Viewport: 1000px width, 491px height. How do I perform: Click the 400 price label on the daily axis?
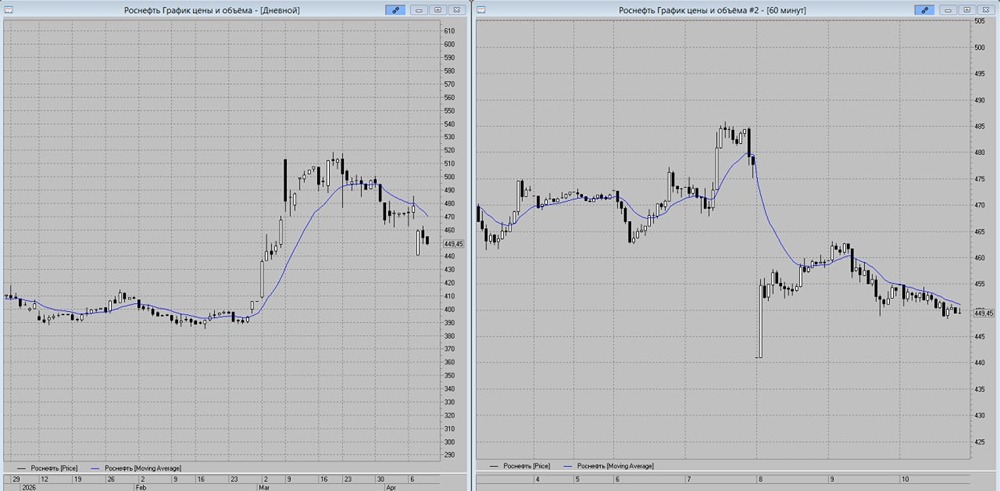pos(449,309)
